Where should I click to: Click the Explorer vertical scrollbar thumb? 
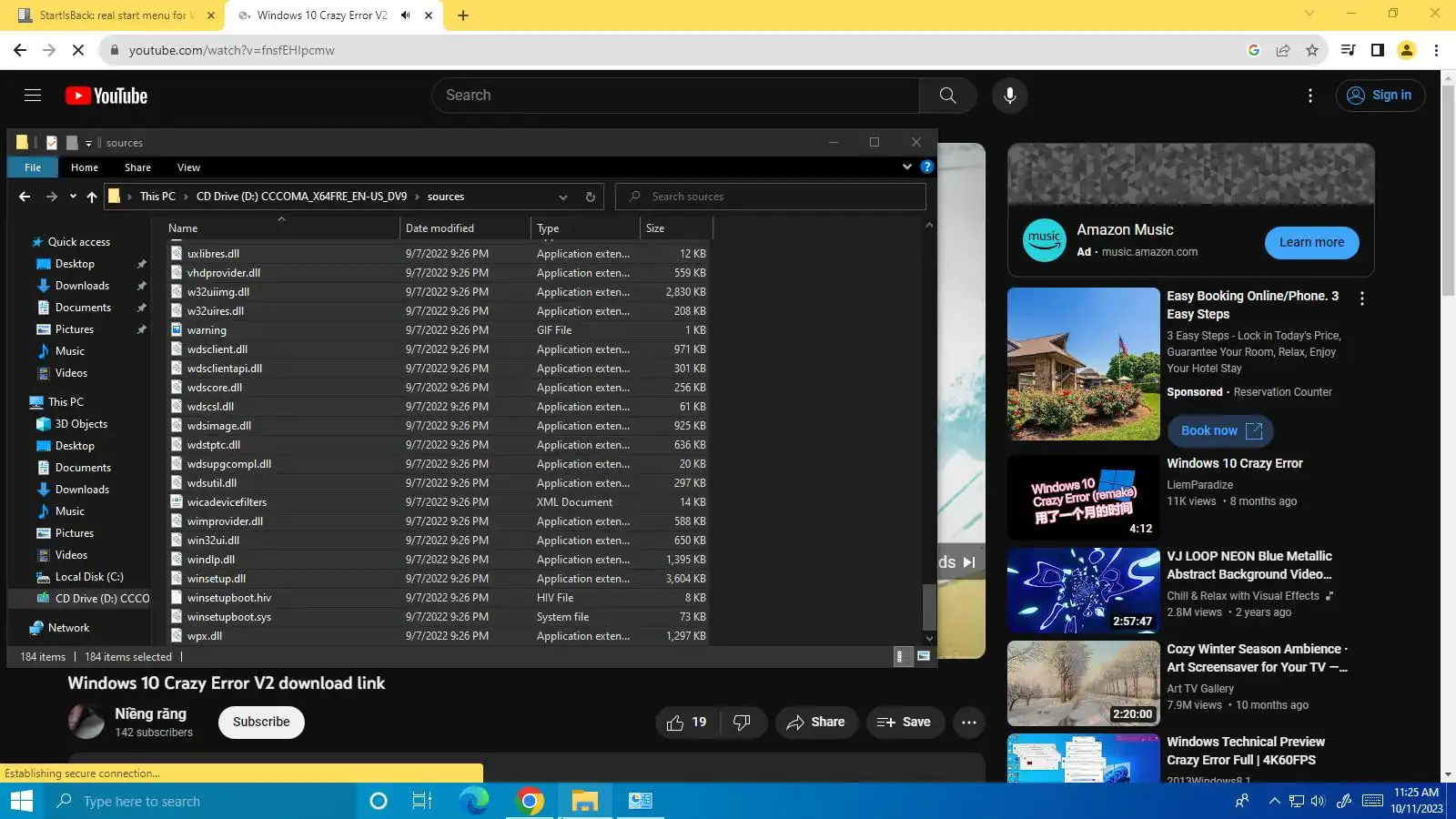coord(929,607)
